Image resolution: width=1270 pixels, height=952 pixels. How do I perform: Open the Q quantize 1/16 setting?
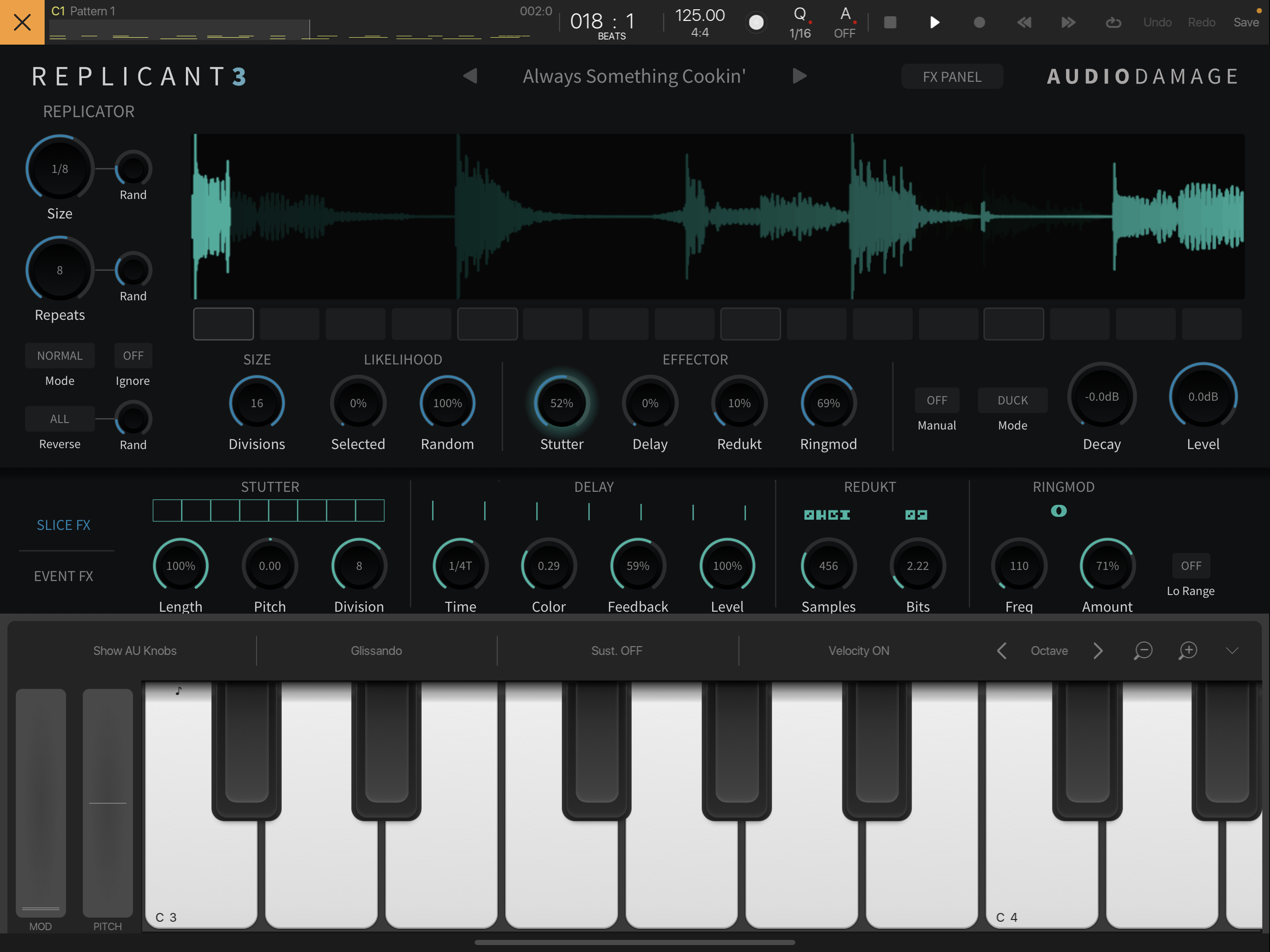coord(800,22)
